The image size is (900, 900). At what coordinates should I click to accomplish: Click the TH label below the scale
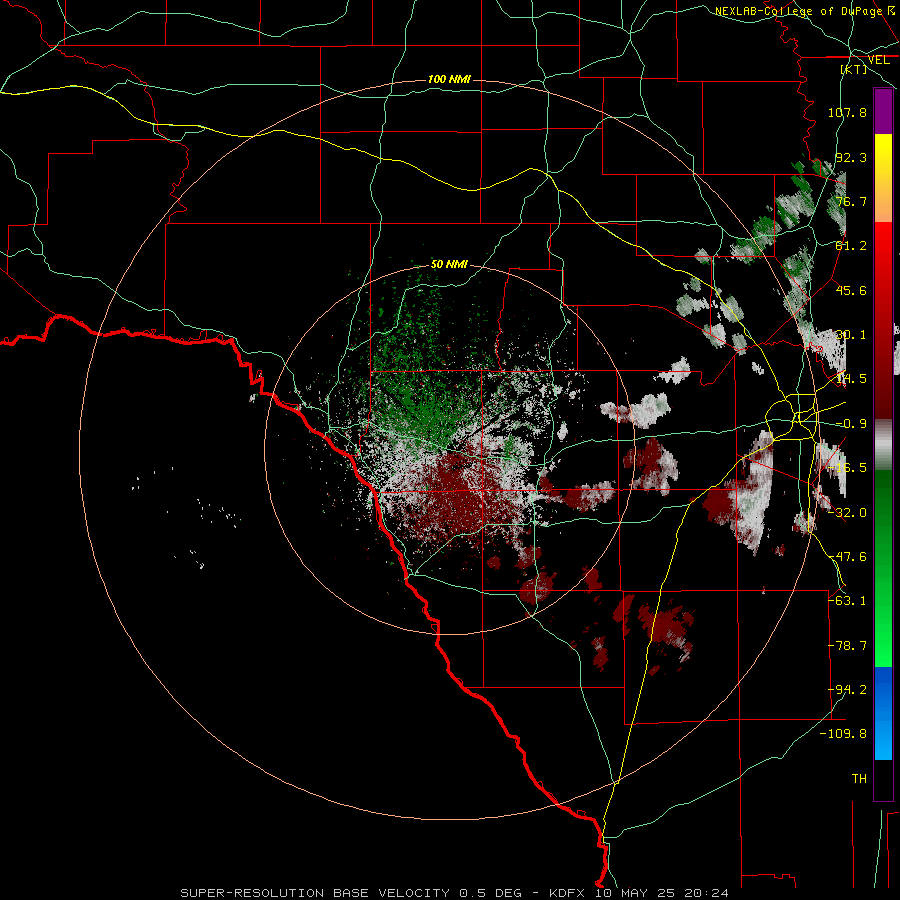coord(859,779)
